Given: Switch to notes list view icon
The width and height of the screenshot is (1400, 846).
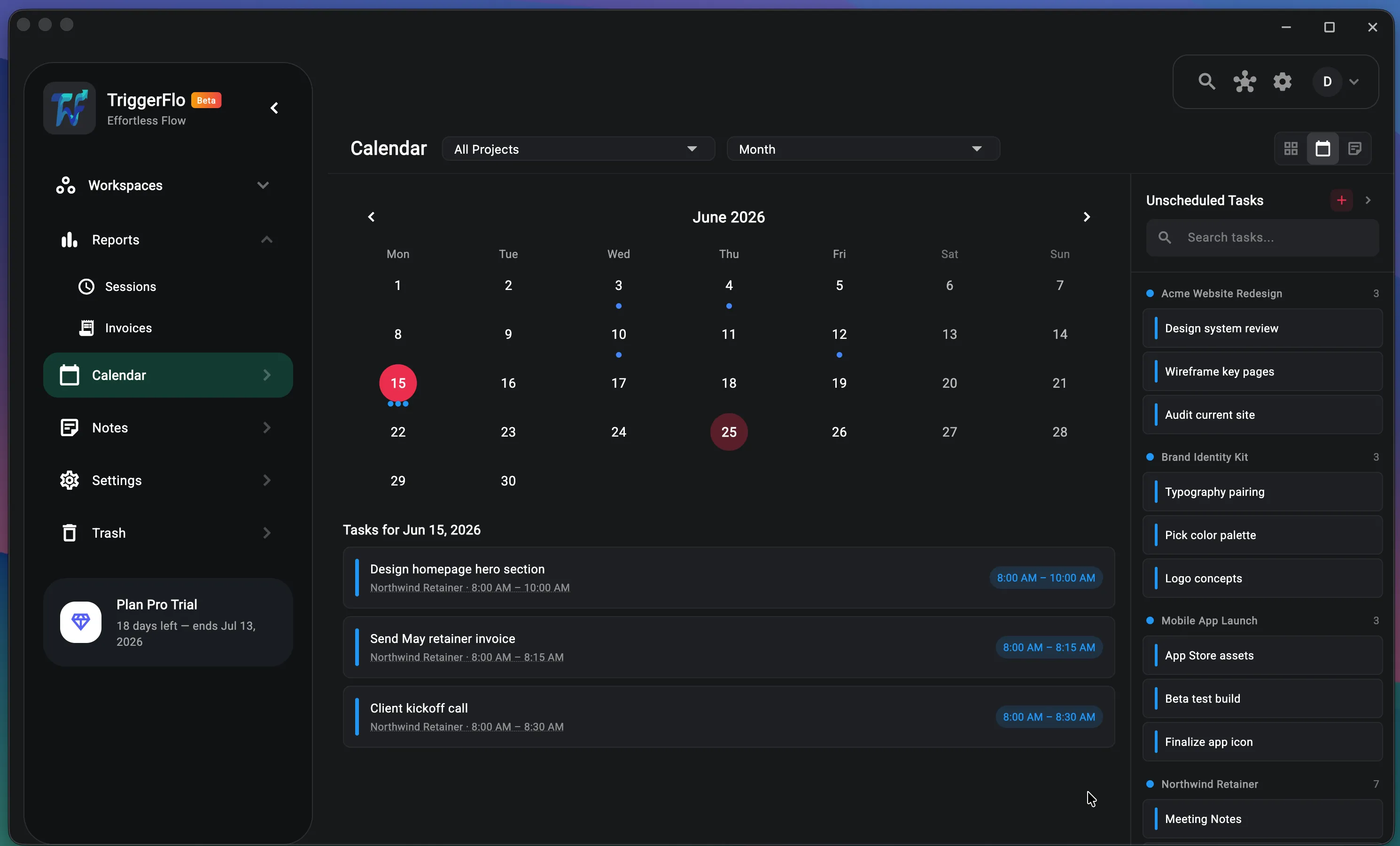Looking at the screenshot, I should (1354, 149).
